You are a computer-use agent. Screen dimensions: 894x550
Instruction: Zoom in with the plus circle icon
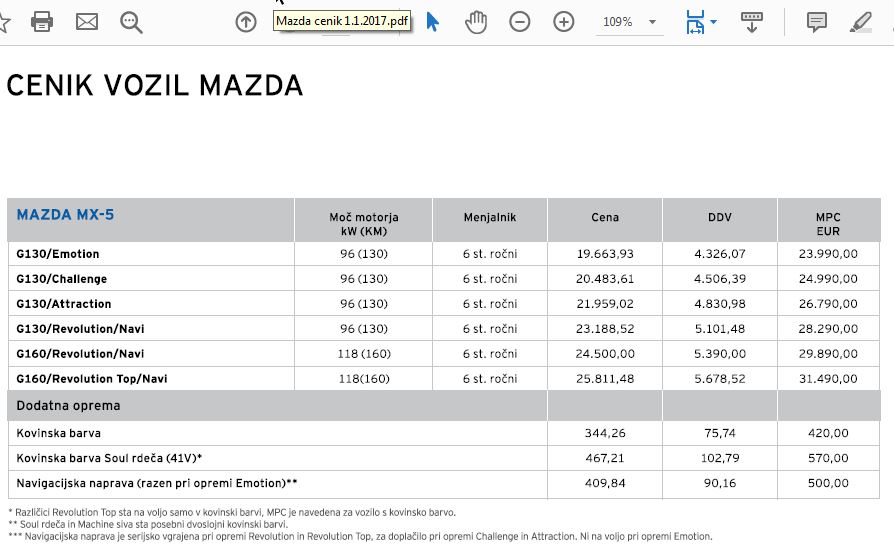(563, 22)
